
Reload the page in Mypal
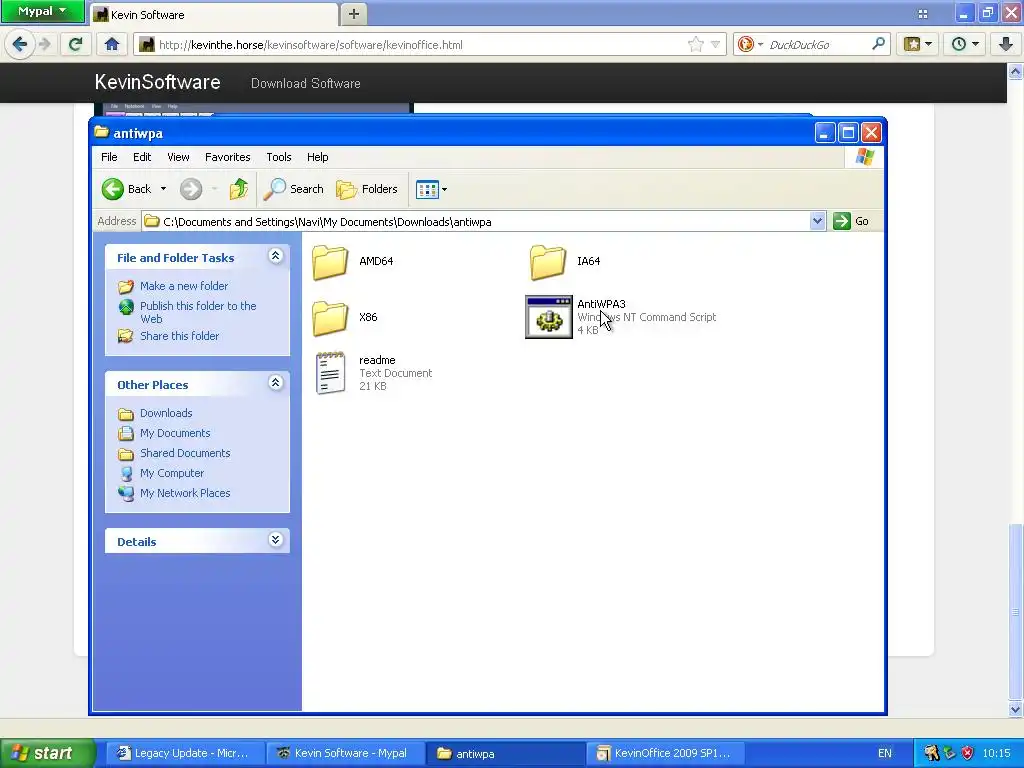click(76, 44)
